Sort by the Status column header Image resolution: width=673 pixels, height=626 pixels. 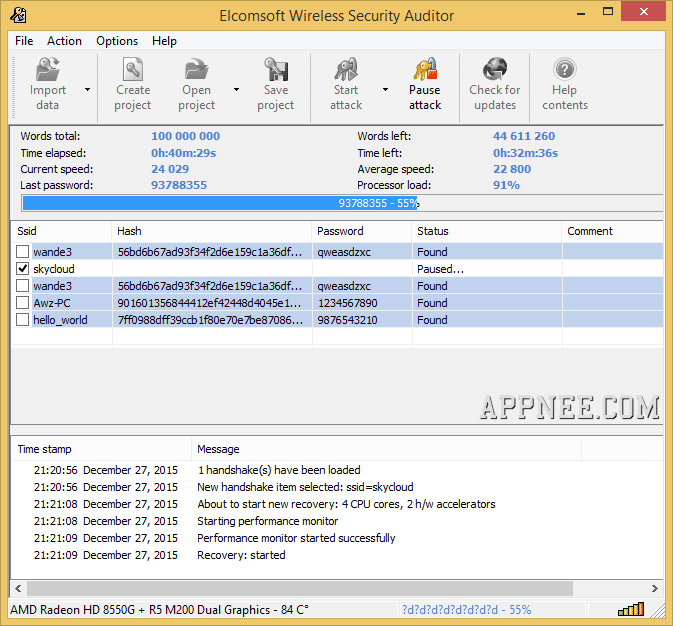[487, 231]
